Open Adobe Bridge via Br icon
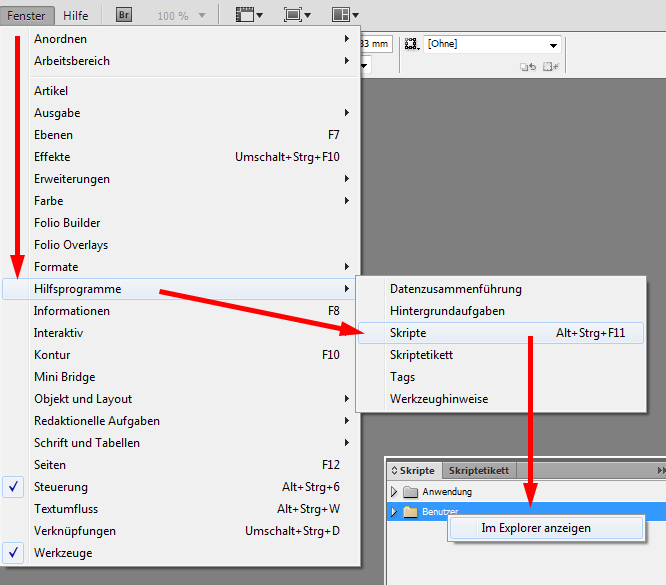This screenshot has width=666, height=585. pos(124,15)
